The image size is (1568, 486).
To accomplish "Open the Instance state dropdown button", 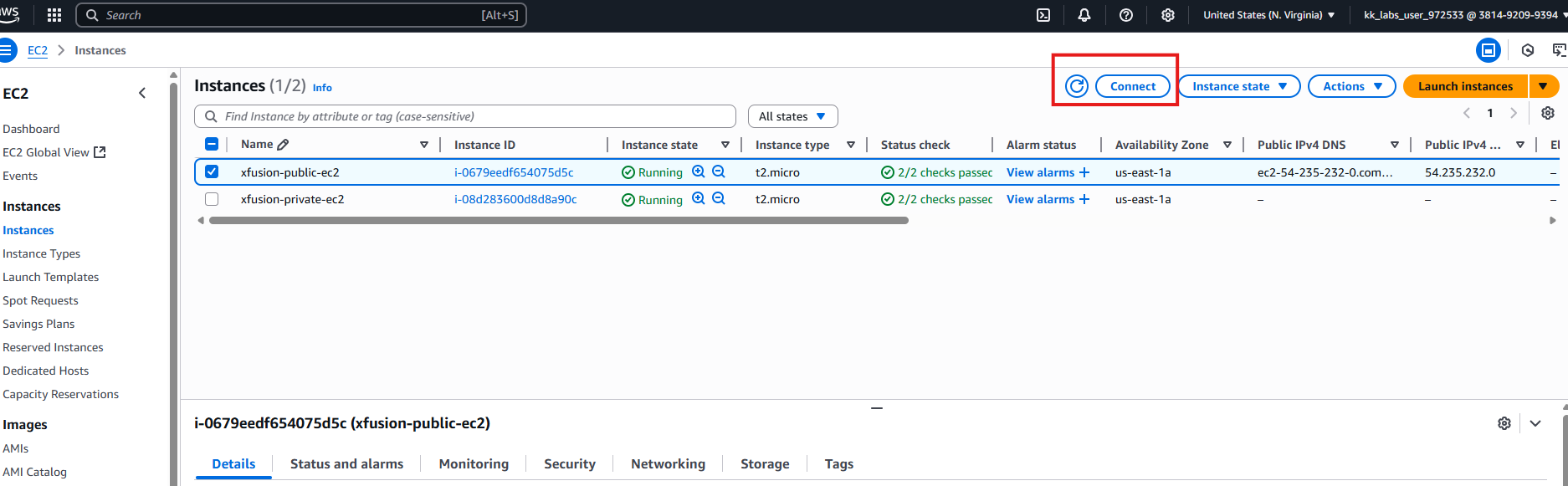I will click(1239, 86).
